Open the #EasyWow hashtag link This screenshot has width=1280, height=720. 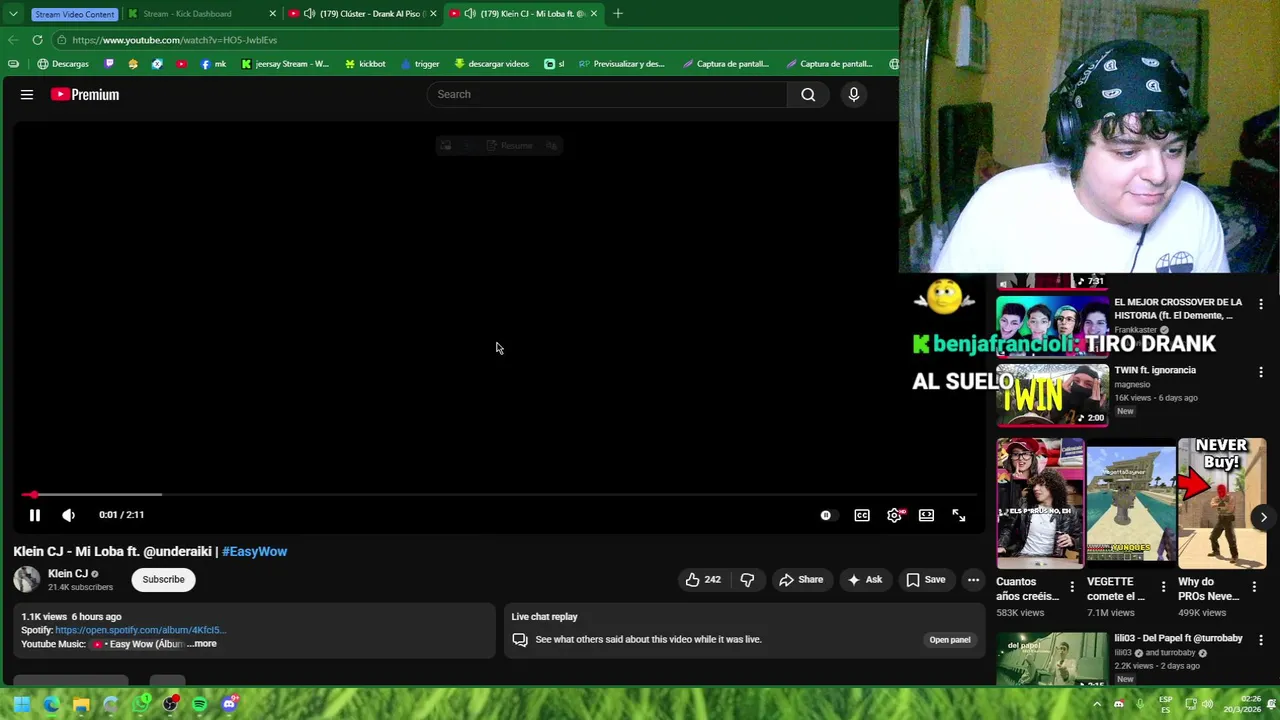[254, 551]
